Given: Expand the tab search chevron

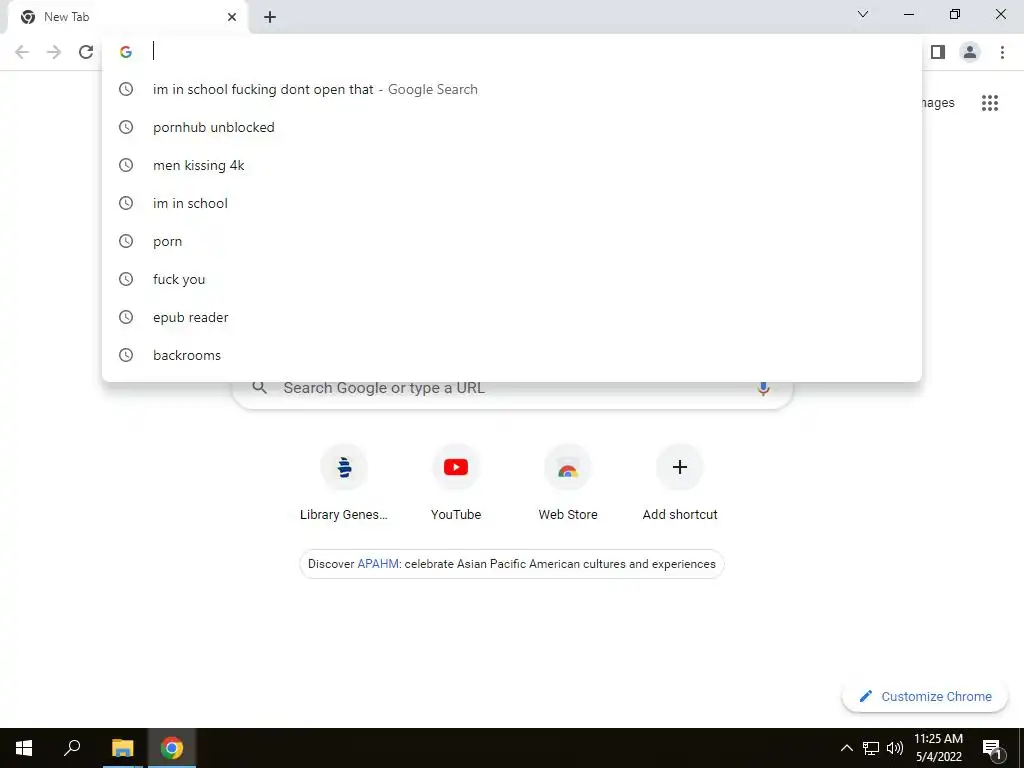Looking at the screenshot, I should pos(863,14).
